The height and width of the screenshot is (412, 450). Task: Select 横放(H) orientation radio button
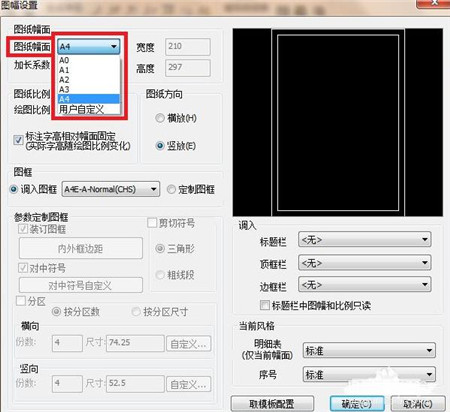(160, 118)
